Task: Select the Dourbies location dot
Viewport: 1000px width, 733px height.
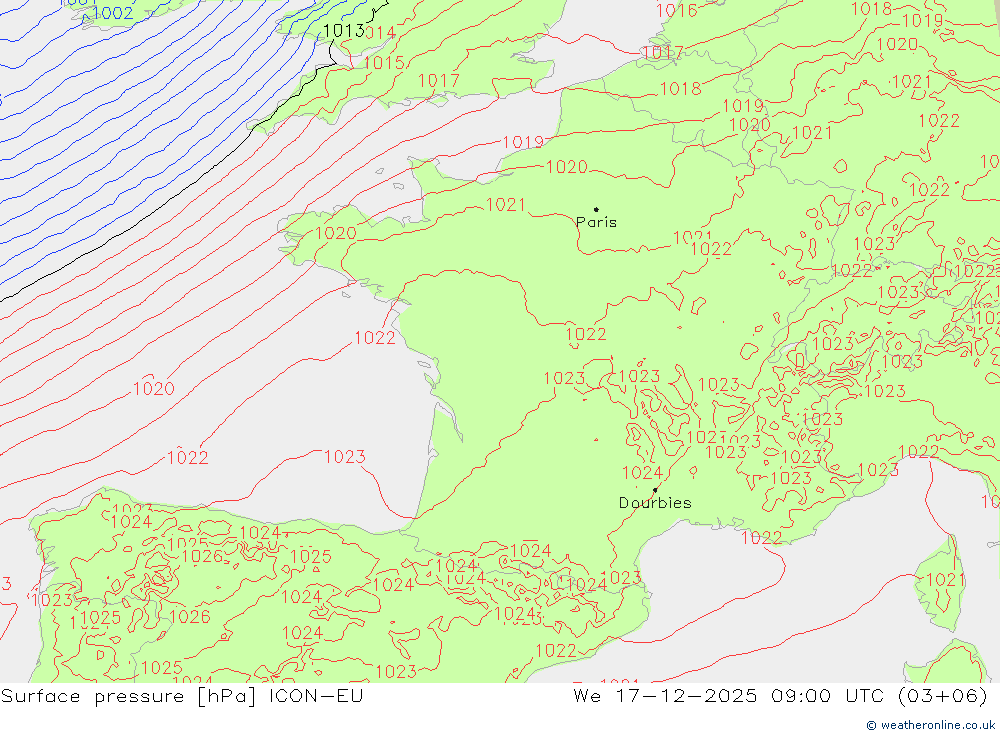Action: coord(655,490)
